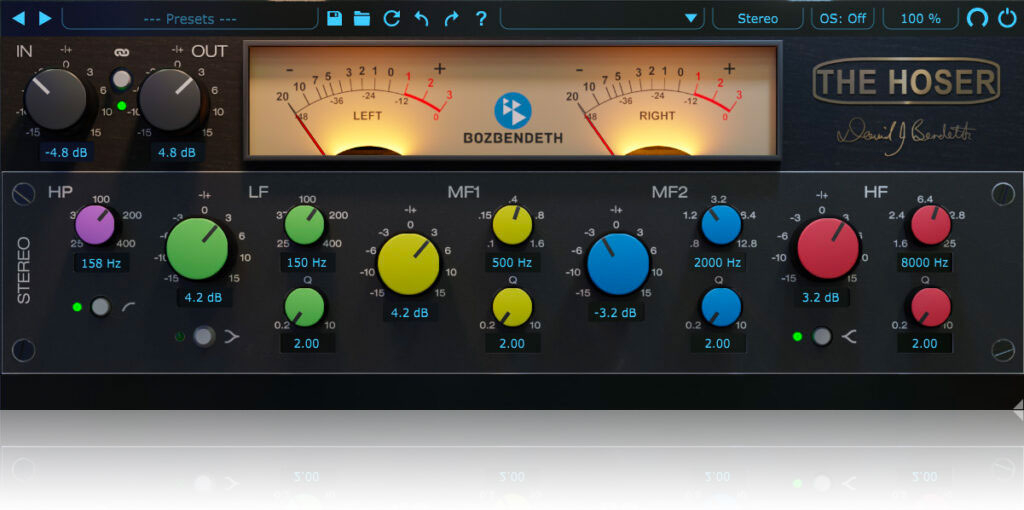Open help via the question mark icon

[481, 18]
